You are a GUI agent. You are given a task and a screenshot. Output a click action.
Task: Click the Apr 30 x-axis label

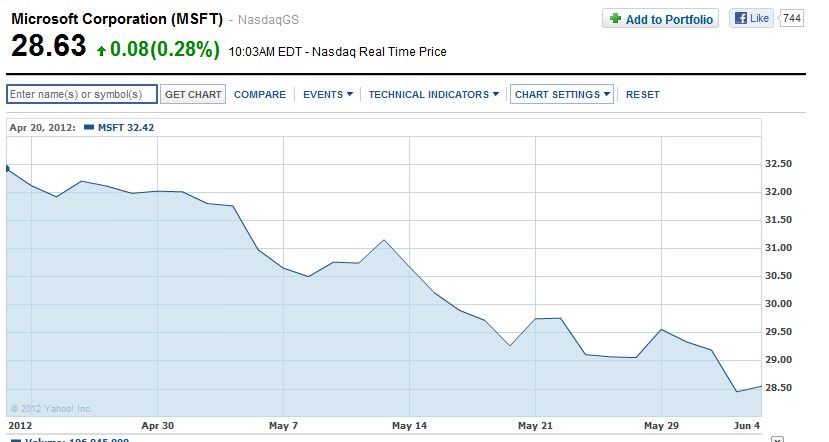(x=158, y=426)
